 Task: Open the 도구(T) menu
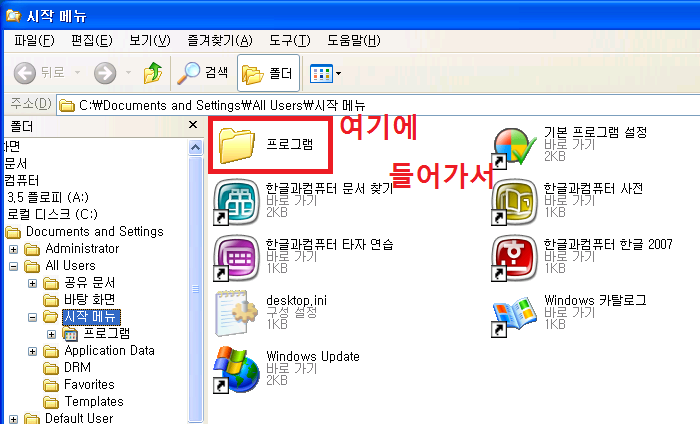coord(289,41)
